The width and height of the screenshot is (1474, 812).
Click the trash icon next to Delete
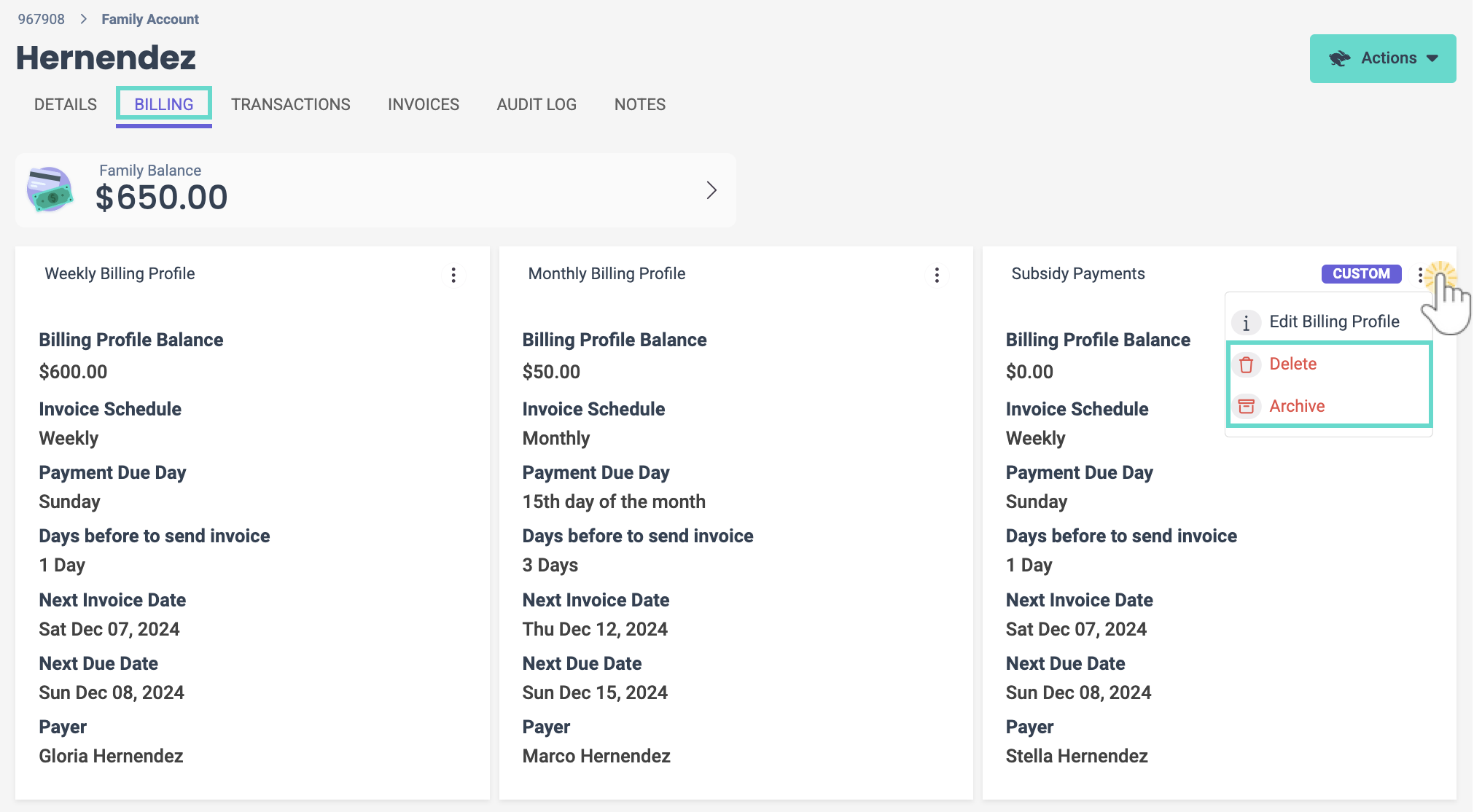click(1246, 364)
